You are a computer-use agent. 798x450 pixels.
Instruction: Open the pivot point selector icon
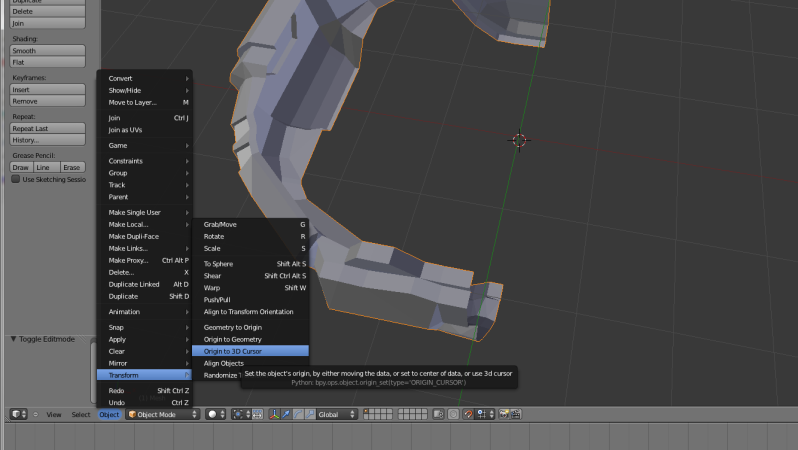tap(241, 414)
